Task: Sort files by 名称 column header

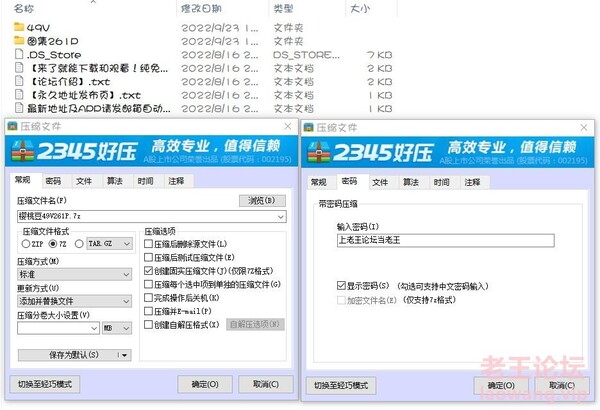Action: coord(24,8)
